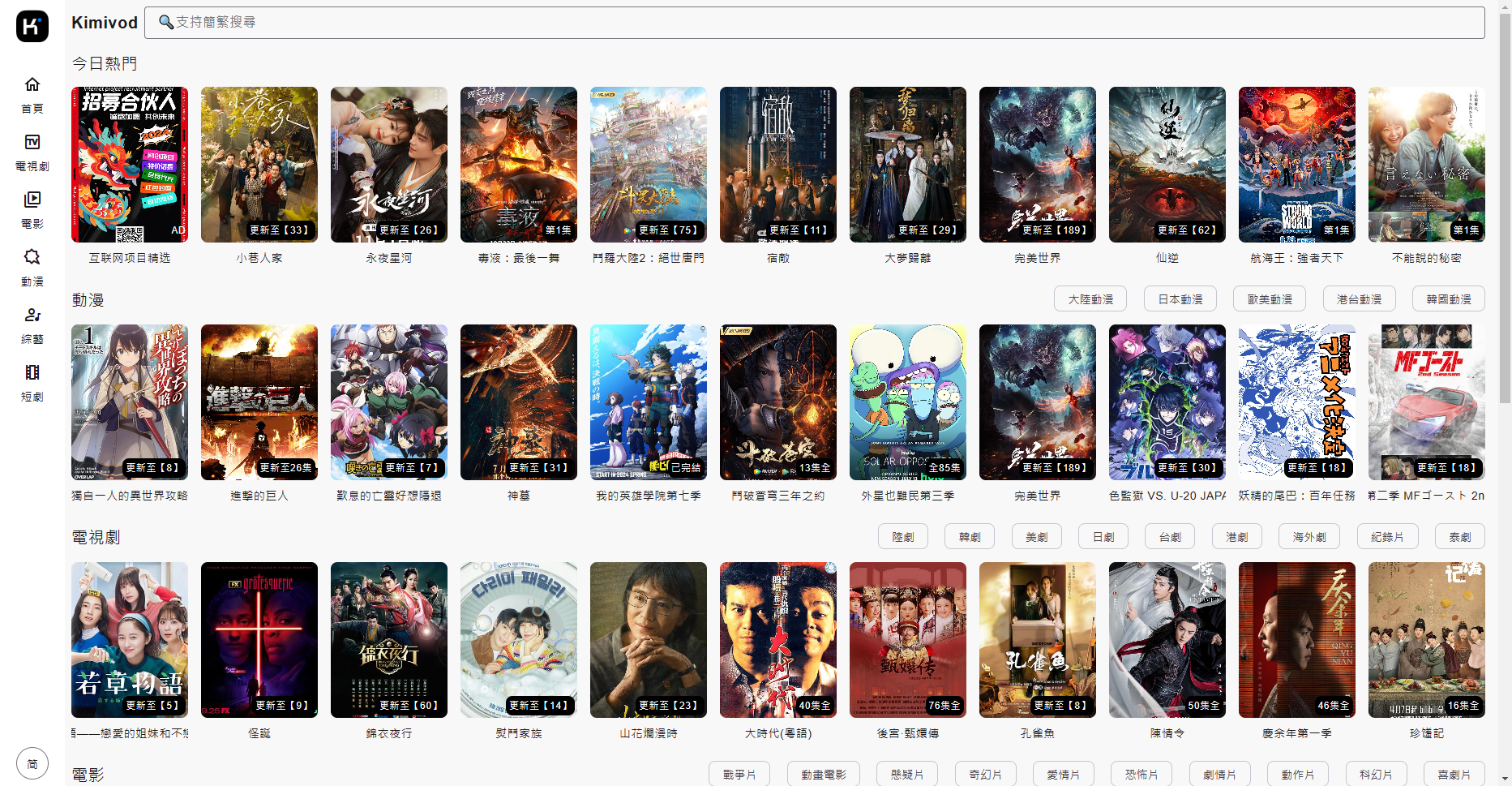Open 後宮·甄嬛傳 drama poster
Image resolution: width=1512 pixels, height=786 pixels.
[x=908, y=640]
